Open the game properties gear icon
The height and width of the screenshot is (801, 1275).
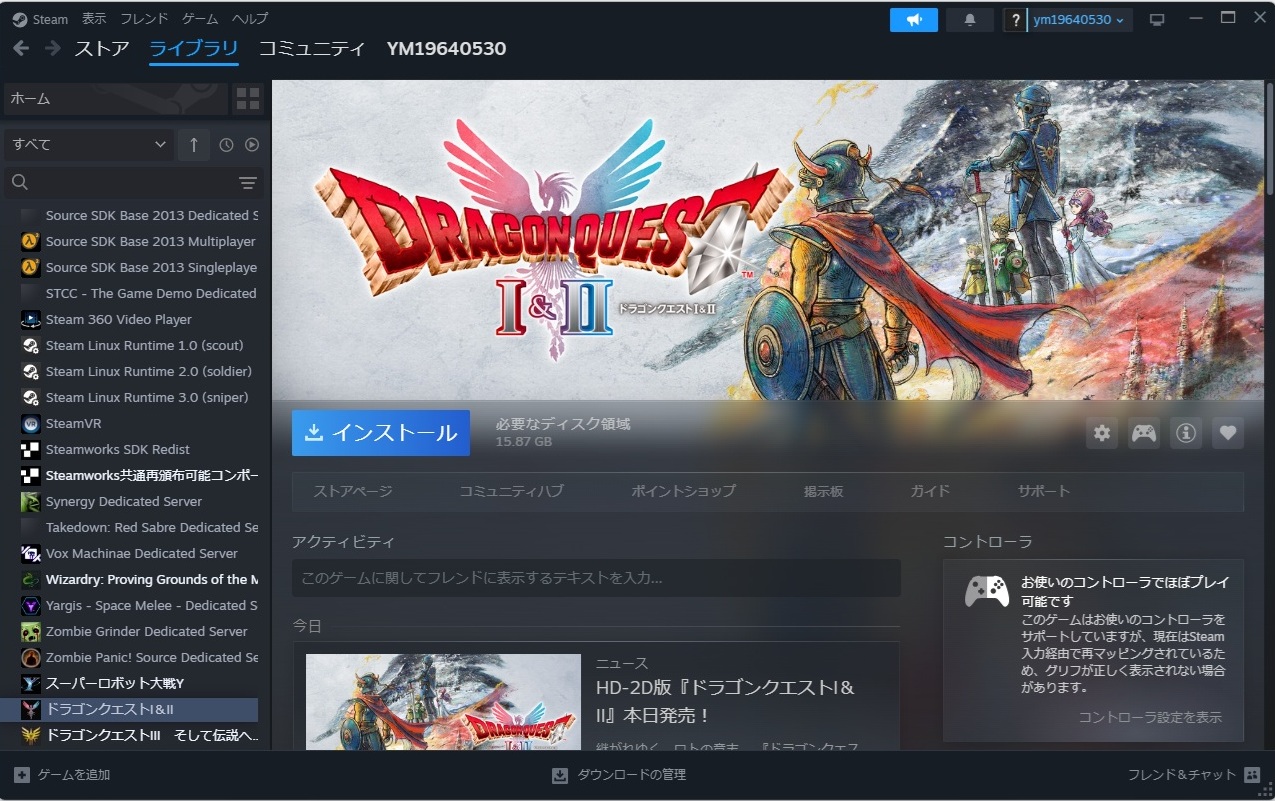[1101, 432]
